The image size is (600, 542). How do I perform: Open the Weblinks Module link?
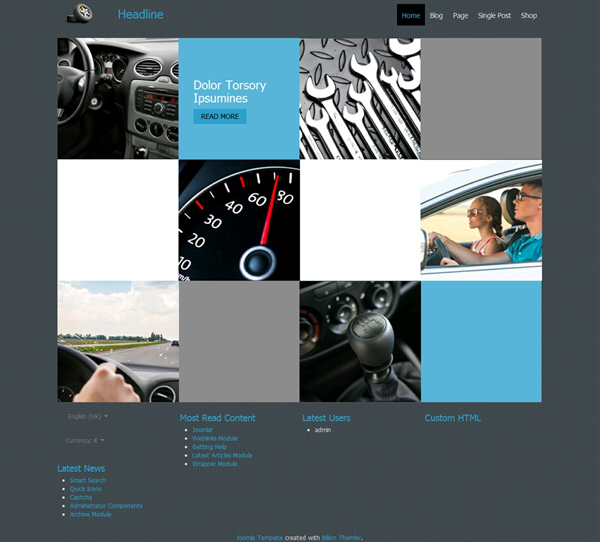[x=215, y=438]
